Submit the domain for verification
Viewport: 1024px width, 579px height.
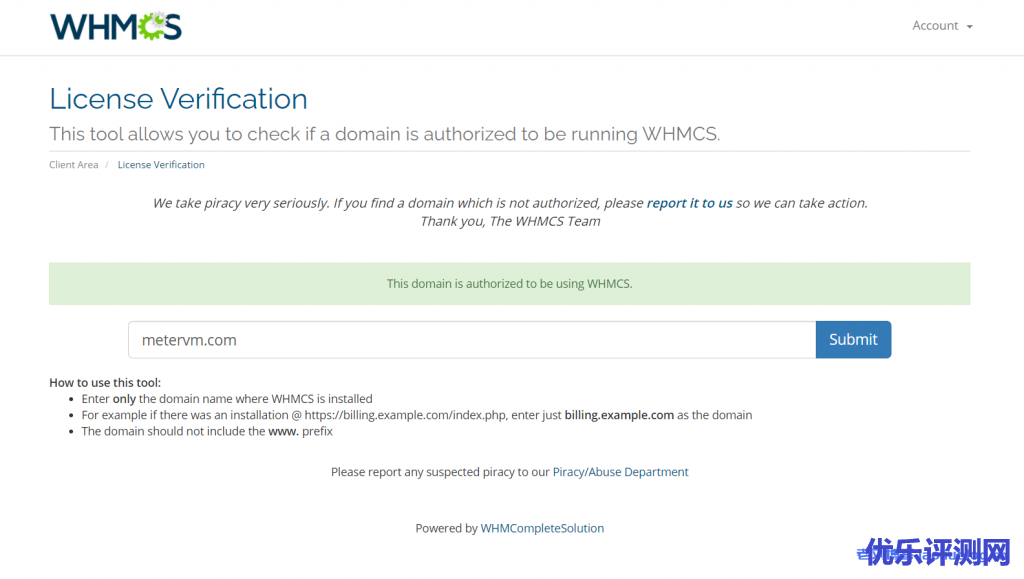pyautogui.click(x=853, y=339)
